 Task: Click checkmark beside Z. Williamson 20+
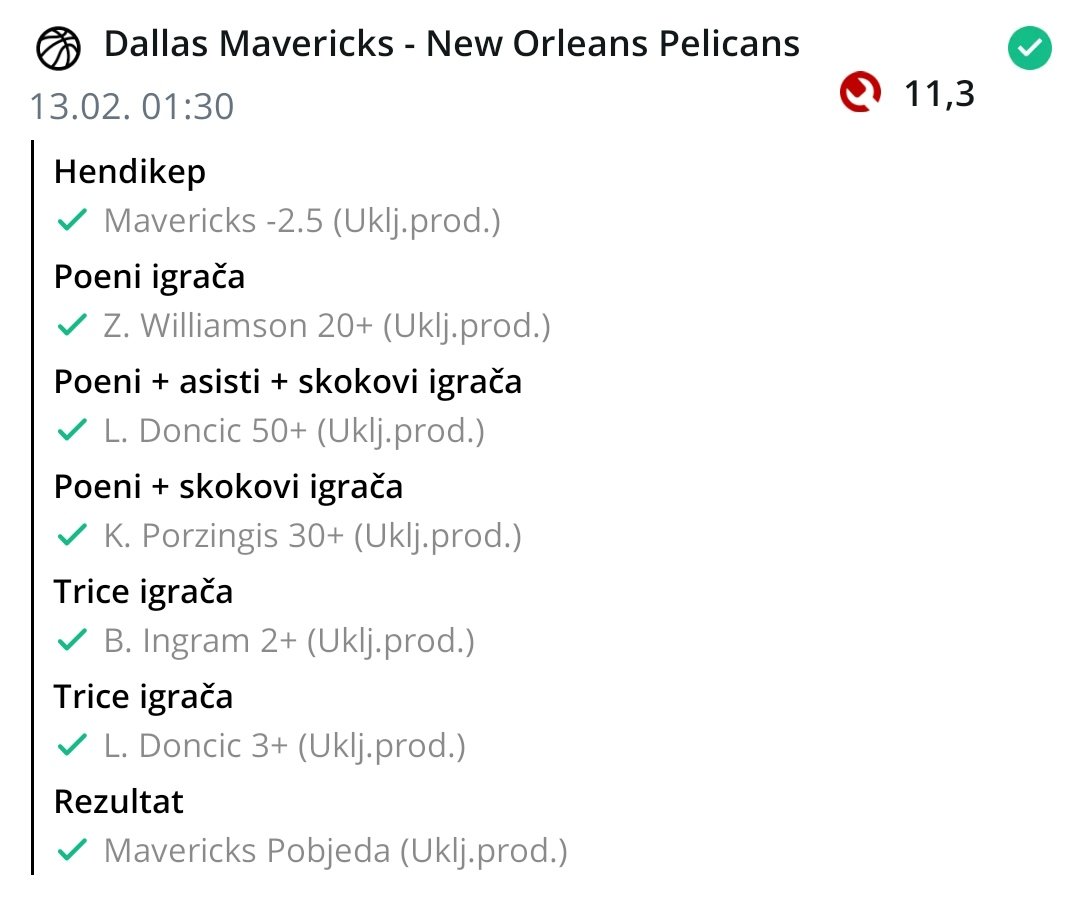[72, 326]
